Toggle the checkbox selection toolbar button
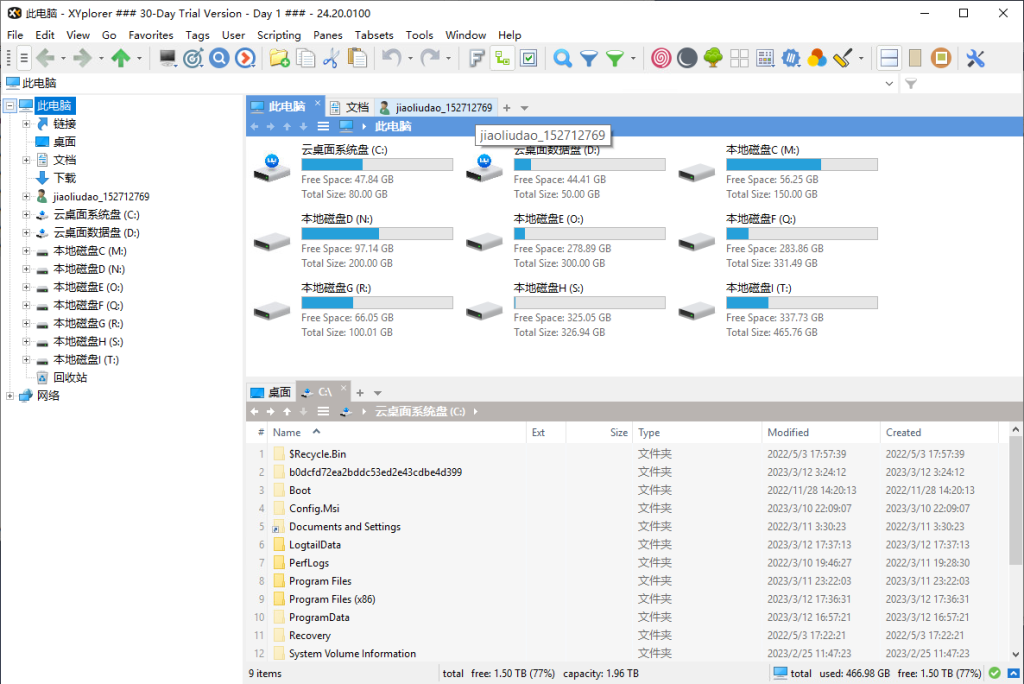The height and width of the screenshot is (684, 1024). click(x=529, y=59)
